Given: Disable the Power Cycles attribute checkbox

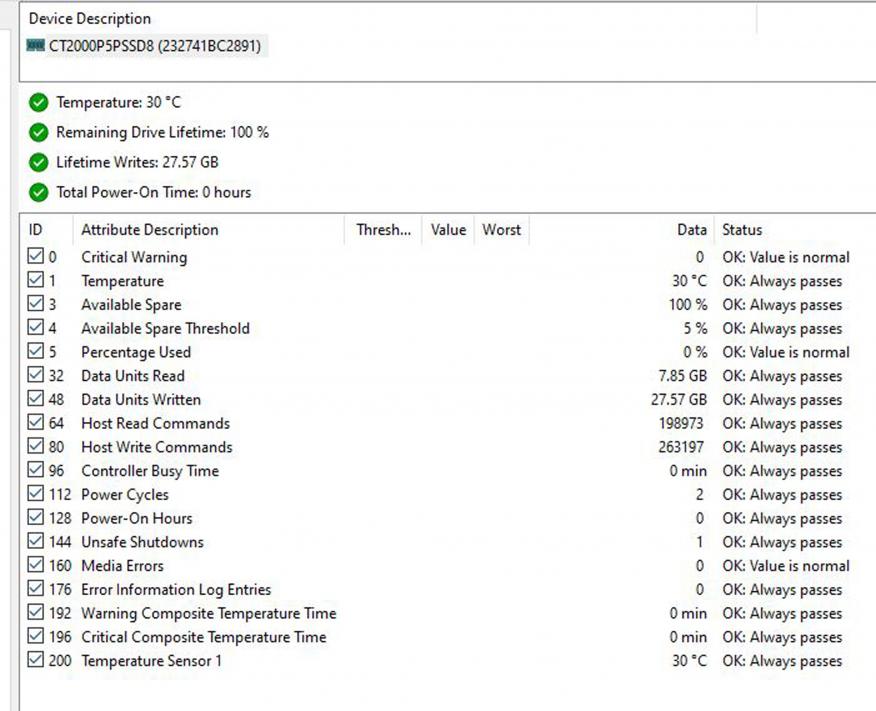Looking at the screenshot, I should [x=36, y=495].
